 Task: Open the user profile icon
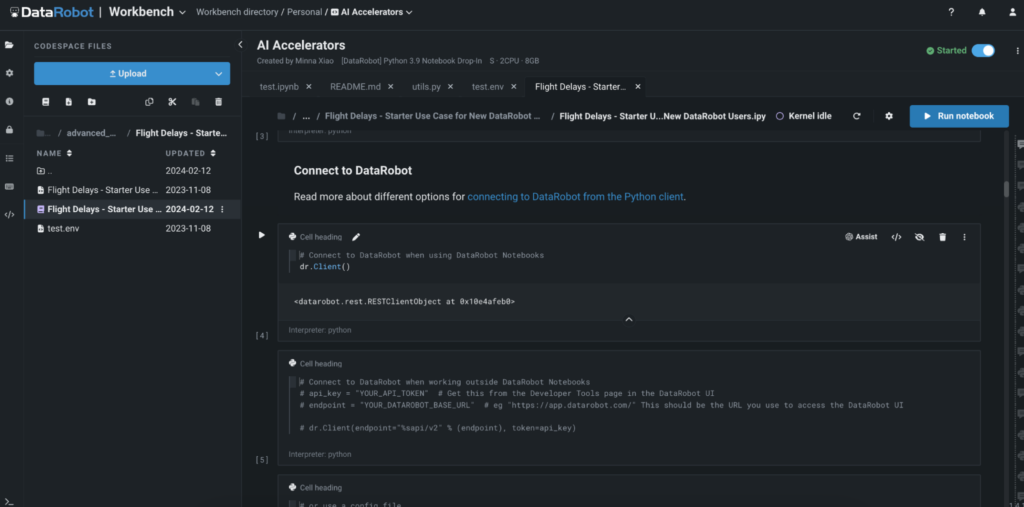1012,12
